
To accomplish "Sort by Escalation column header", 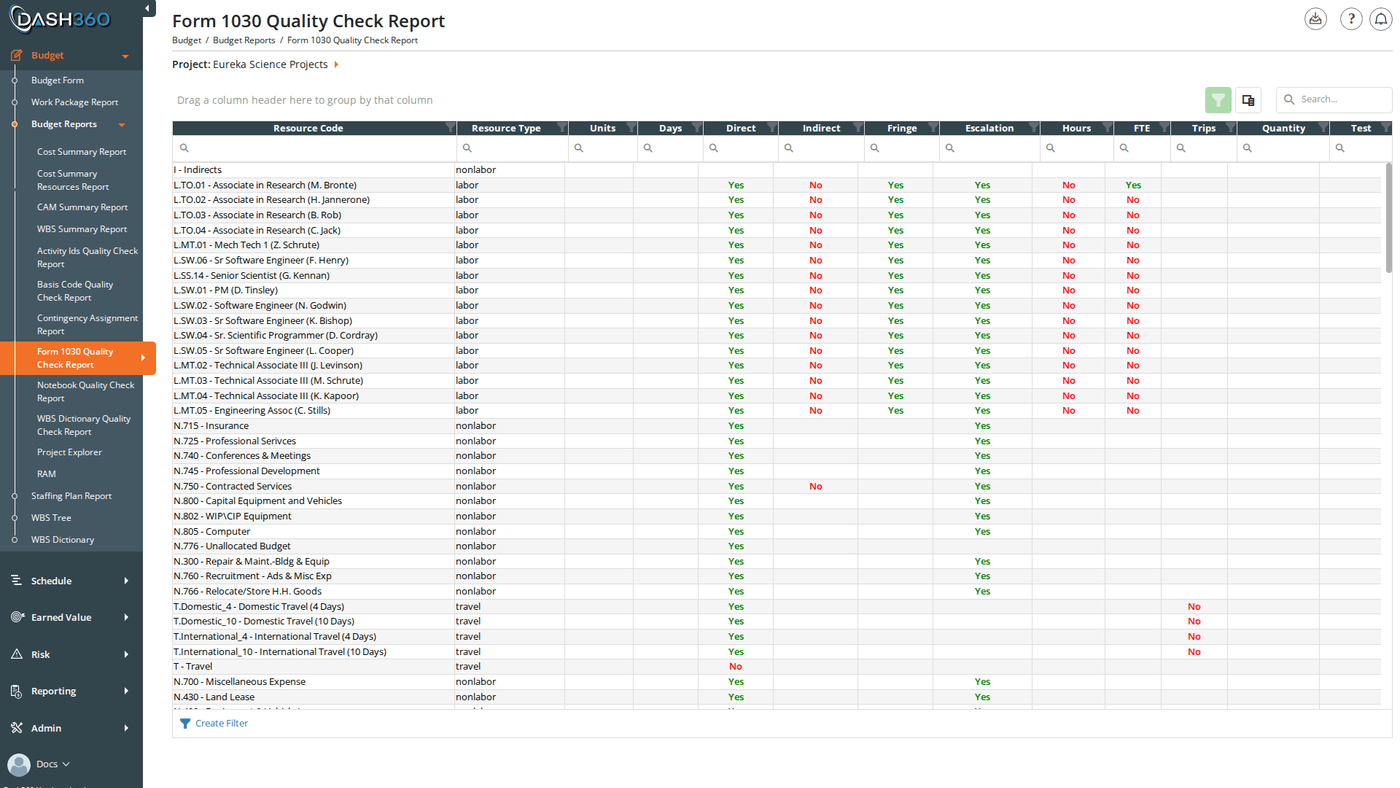I will 989,128.
